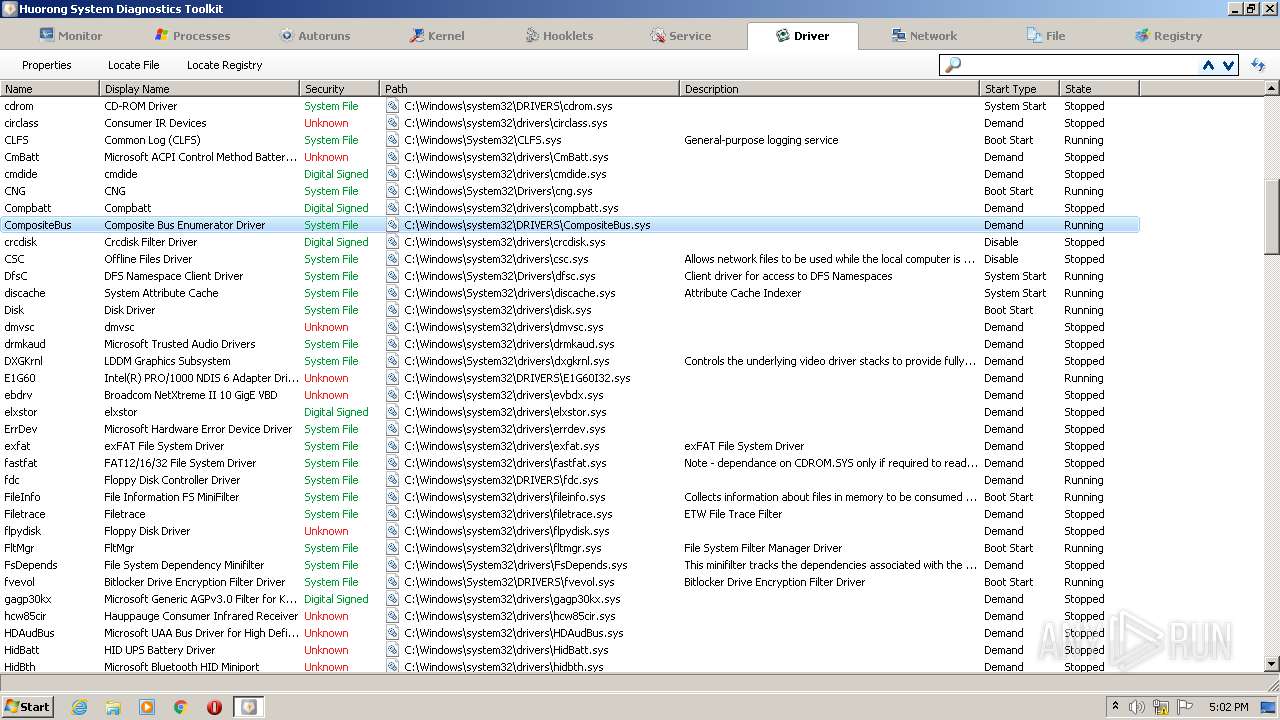The width and height of the screenshot is (1280, 720).
Task: Open the Processes tab
Action: pos(192,35)
